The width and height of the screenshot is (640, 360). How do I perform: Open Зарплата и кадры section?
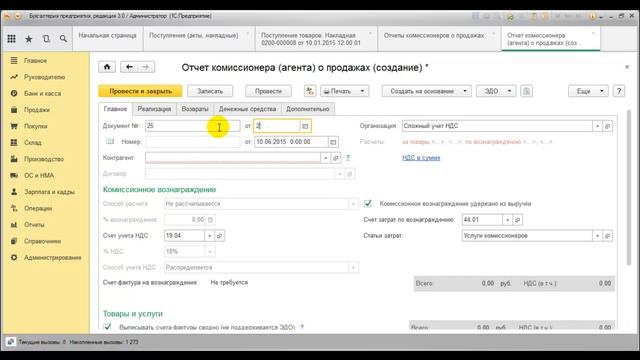[49, 192]
